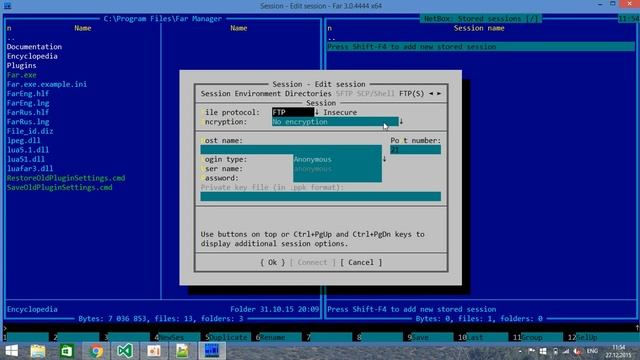The width and height of the screenshot is (640, 360).
Task: Switch to the Directories tab
Action: tap(308, 93)
